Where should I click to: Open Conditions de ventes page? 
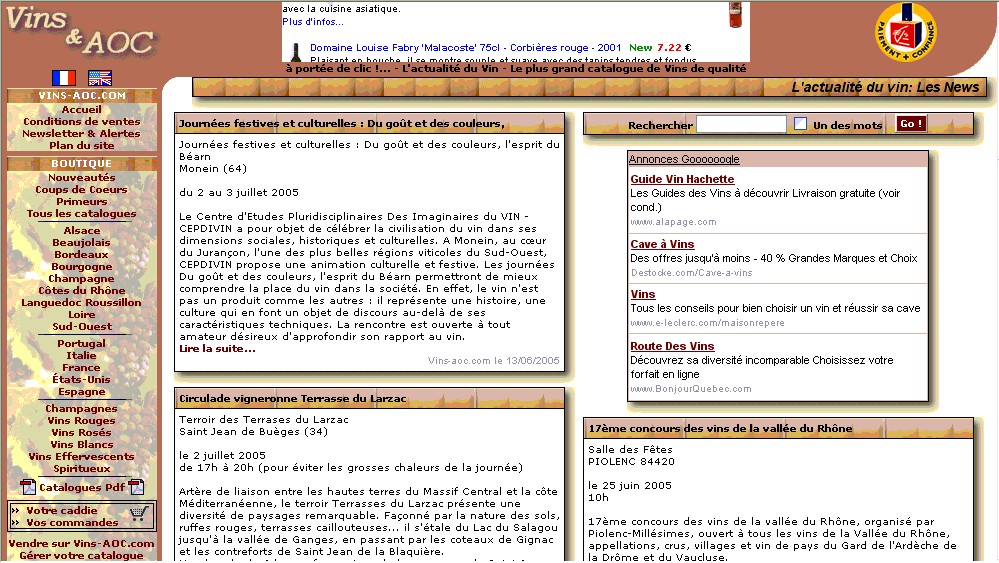pos(82,122)
